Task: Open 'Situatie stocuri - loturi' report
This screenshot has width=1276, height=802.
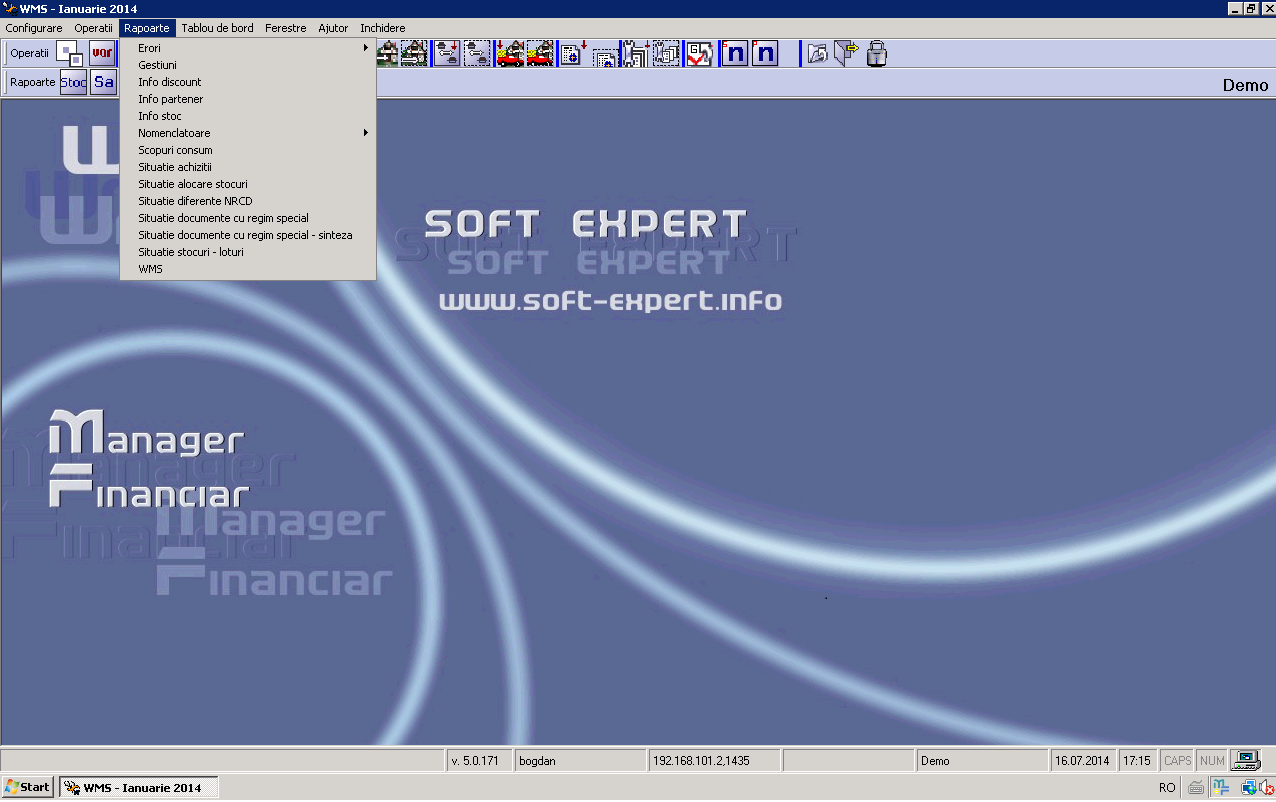Action: [x=191, y=252]
